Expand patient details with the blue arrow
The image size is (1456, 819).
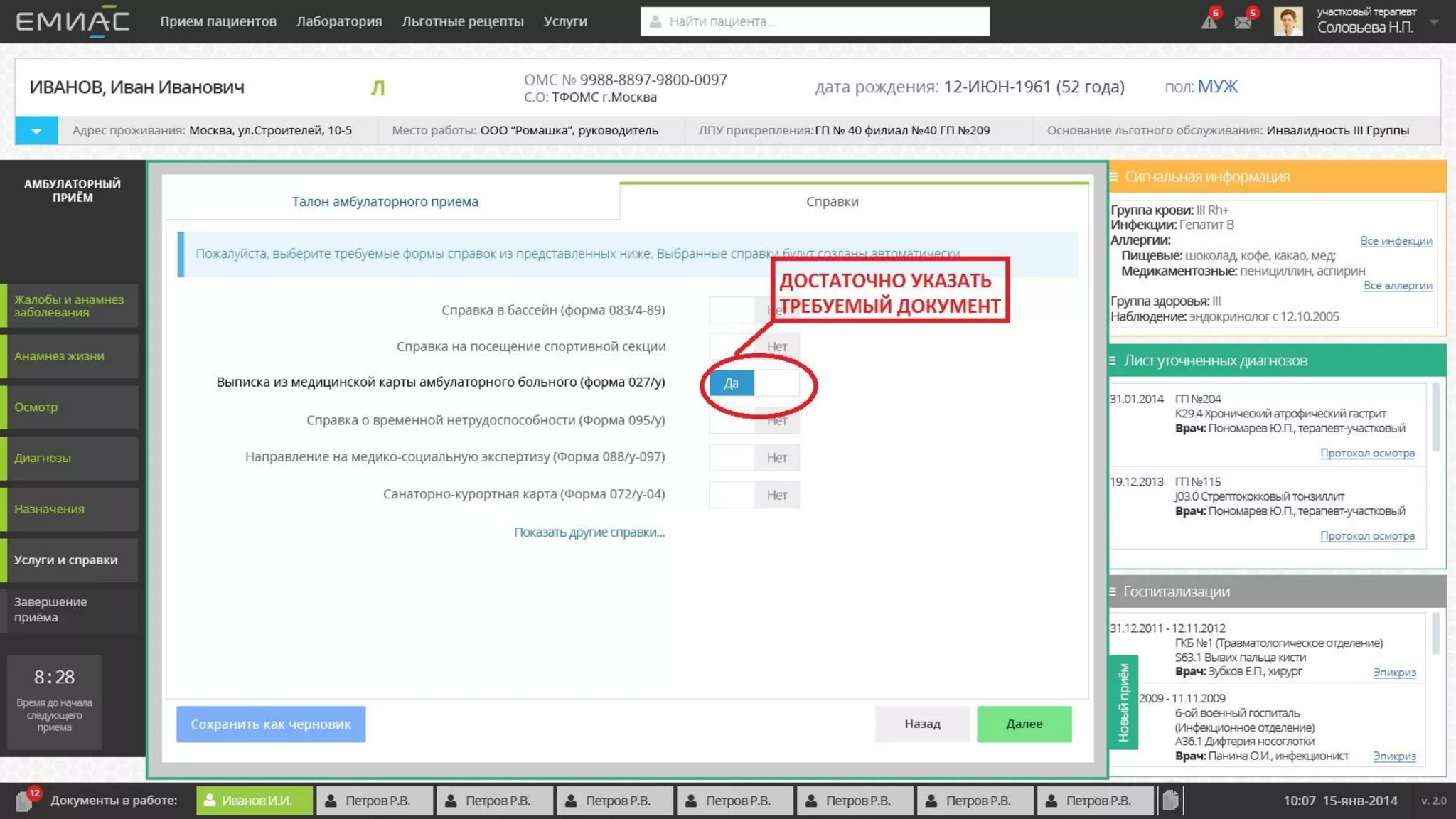click(36, 131)
